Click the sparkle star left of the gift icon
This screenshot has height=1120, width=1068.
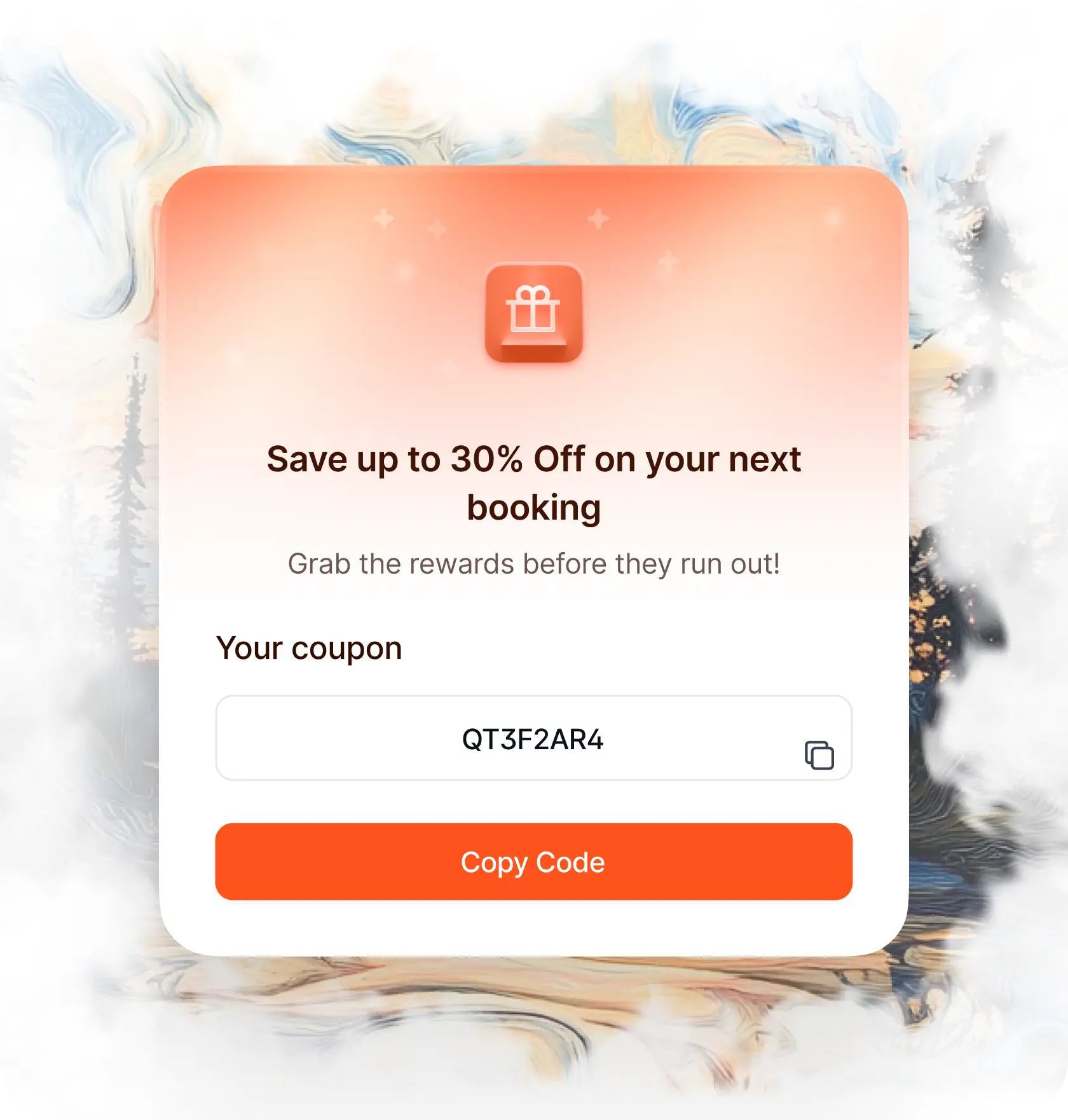coord(383,219)
